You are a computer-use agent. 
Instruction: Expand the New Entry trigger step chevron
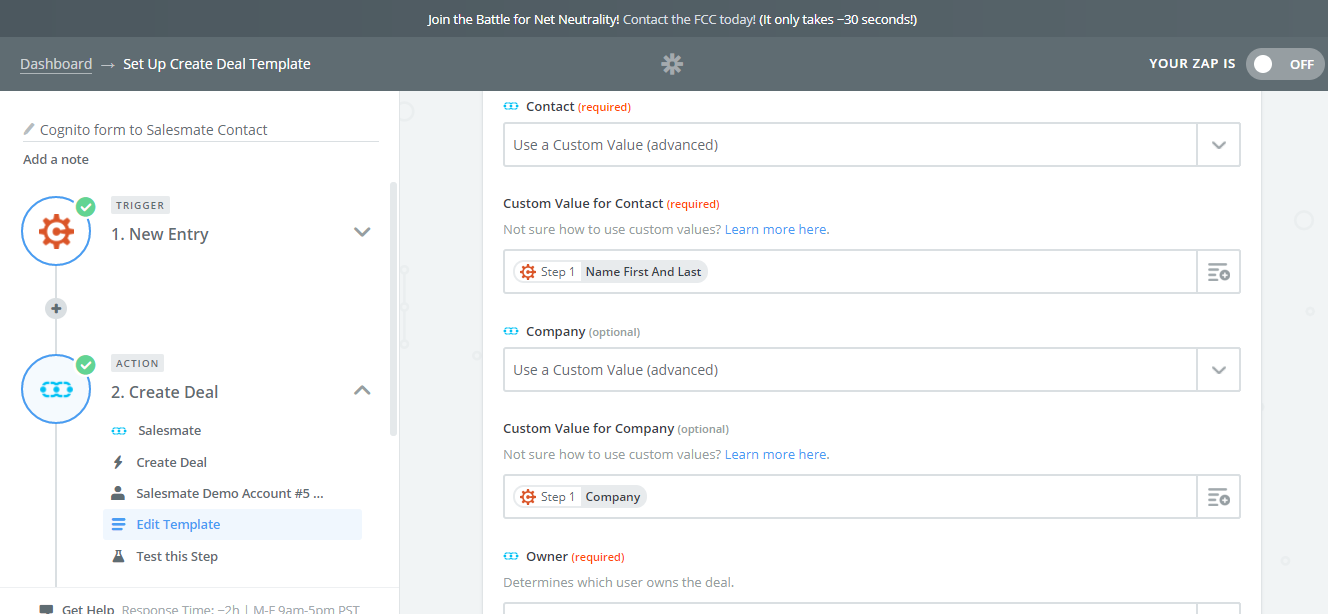click(x=362, y=232)
